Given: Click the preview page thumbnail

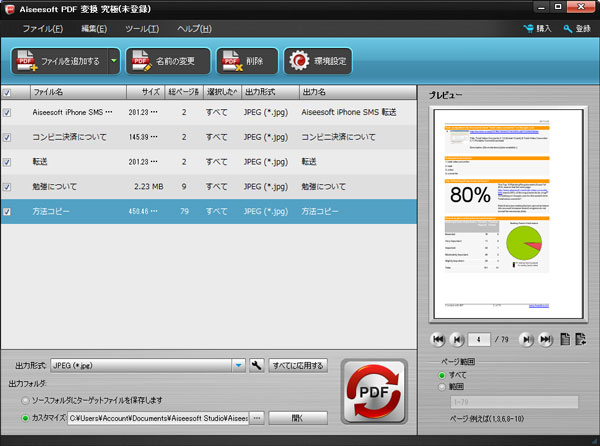Looking at the screenshot, I should (x=509, y=214).
